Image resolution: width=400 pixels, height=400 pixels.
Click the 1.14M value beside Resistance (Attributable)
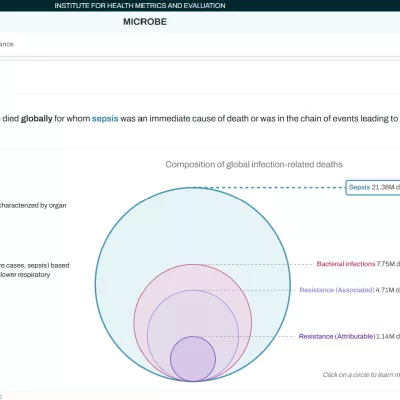[x=385, y=336]
